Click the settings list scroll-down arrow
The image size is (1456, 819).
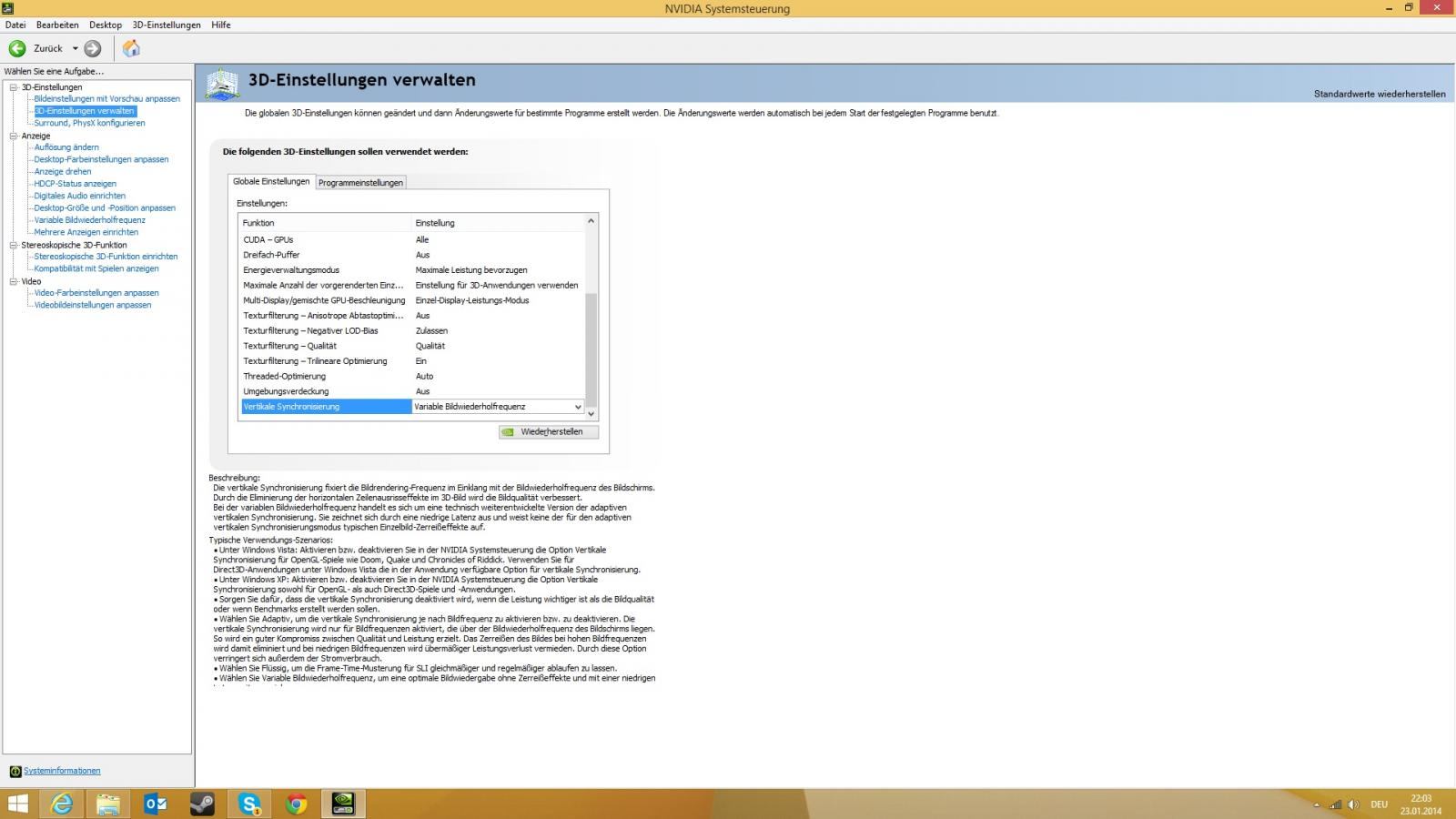591,413
